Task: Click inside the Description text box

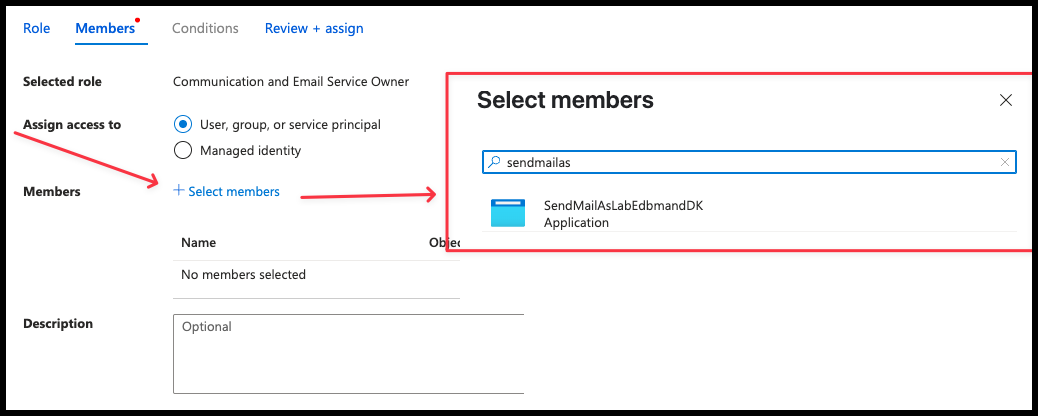Action: tap(349, 354)
